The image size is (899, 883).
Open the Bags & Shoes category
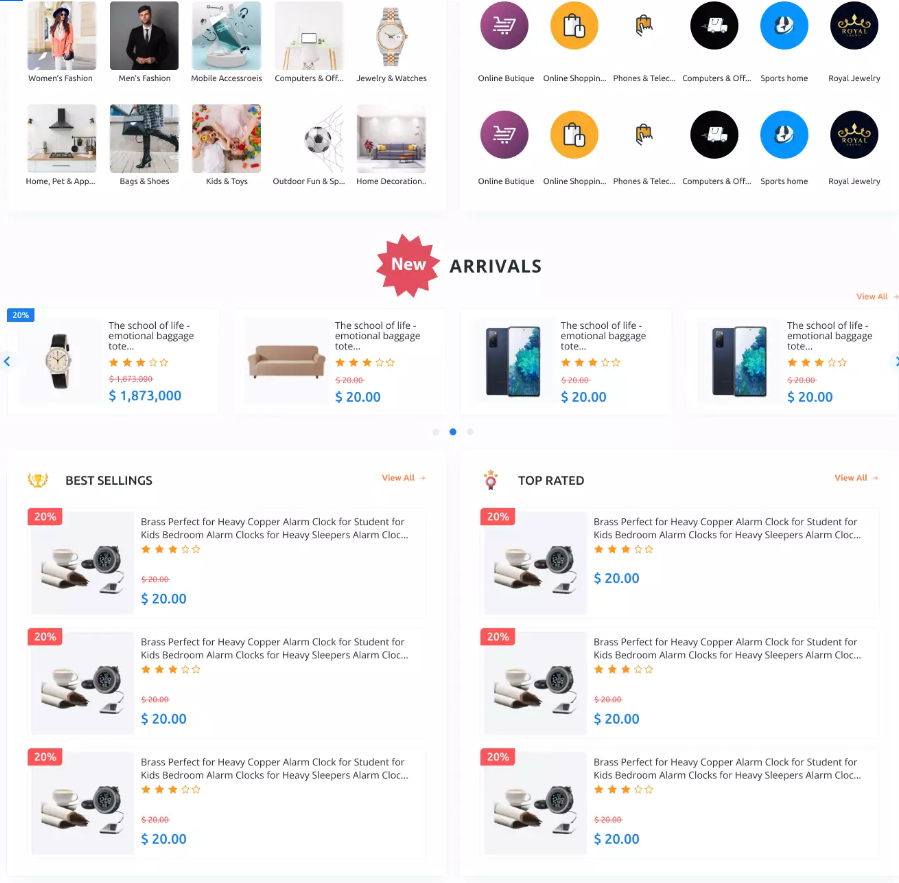144,139
